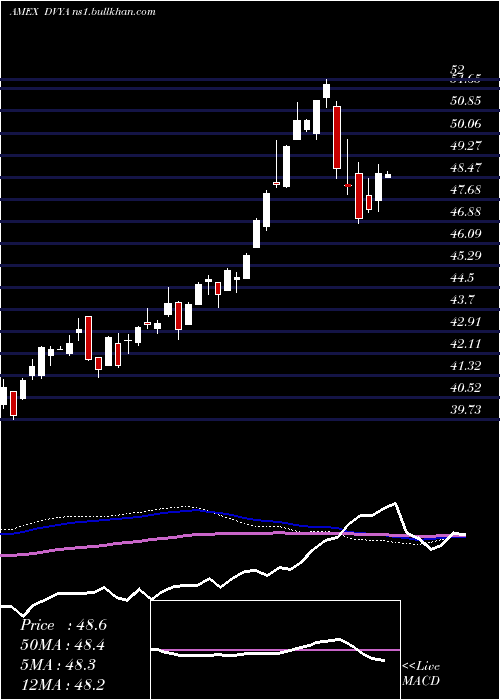Screen dimensions: 500x700
Task: Select the 40.52 price axis label
Action: pos(466,388)
